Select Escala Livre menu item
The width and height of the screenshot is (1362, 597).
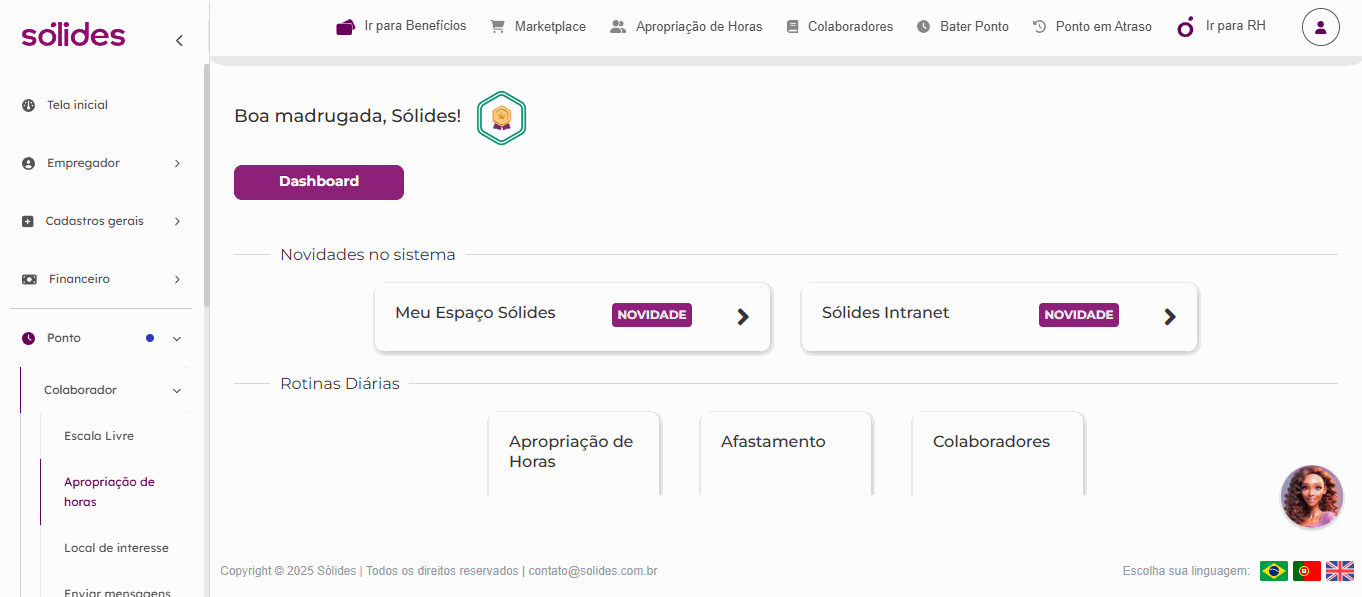[99, 436]
